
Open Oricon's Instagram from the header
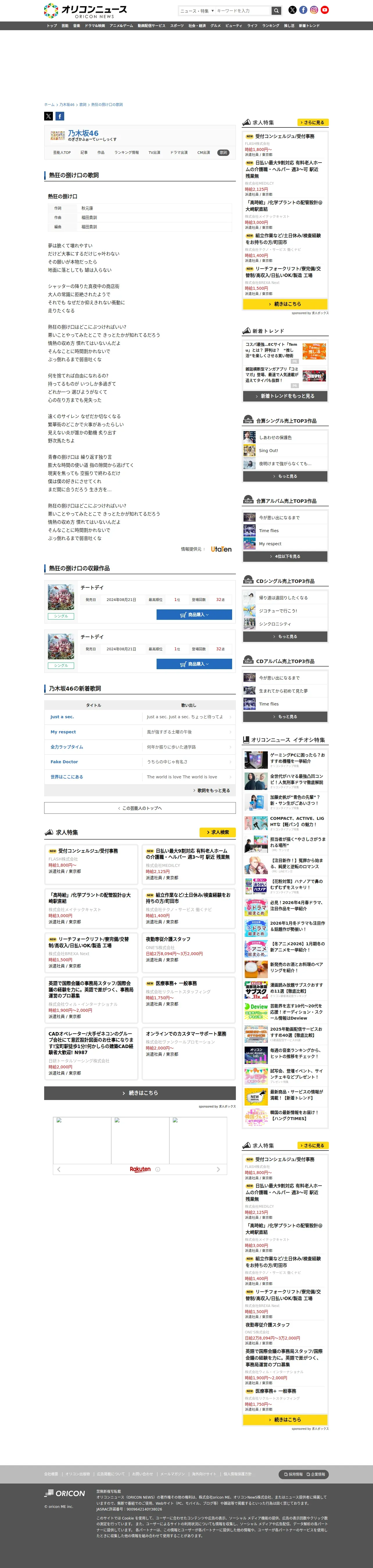point(314,10)
